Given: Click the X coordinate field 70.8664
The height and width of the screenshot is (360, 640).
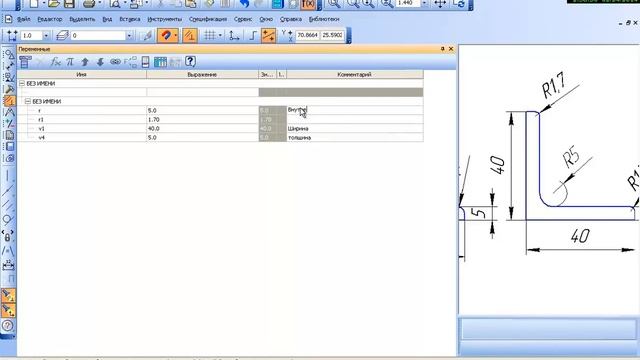Looking at the screenshot, I should click(x=307, y=36).
